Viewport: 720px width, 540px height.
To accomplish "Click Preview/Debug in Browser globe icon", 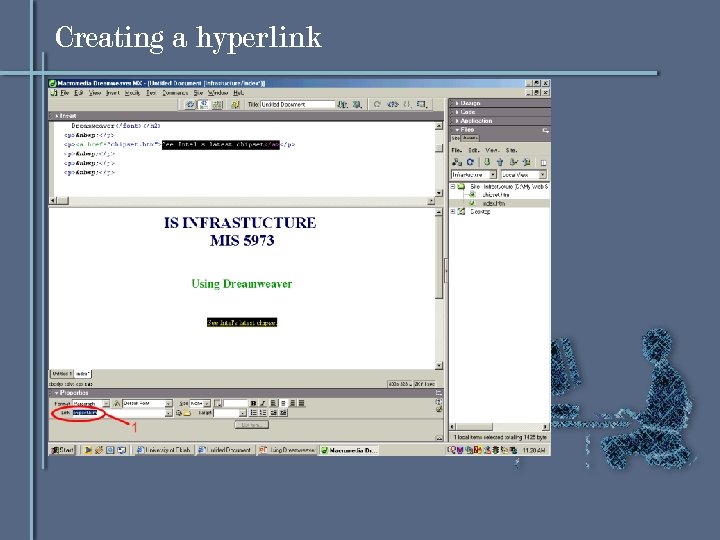I will coord(357,105).
